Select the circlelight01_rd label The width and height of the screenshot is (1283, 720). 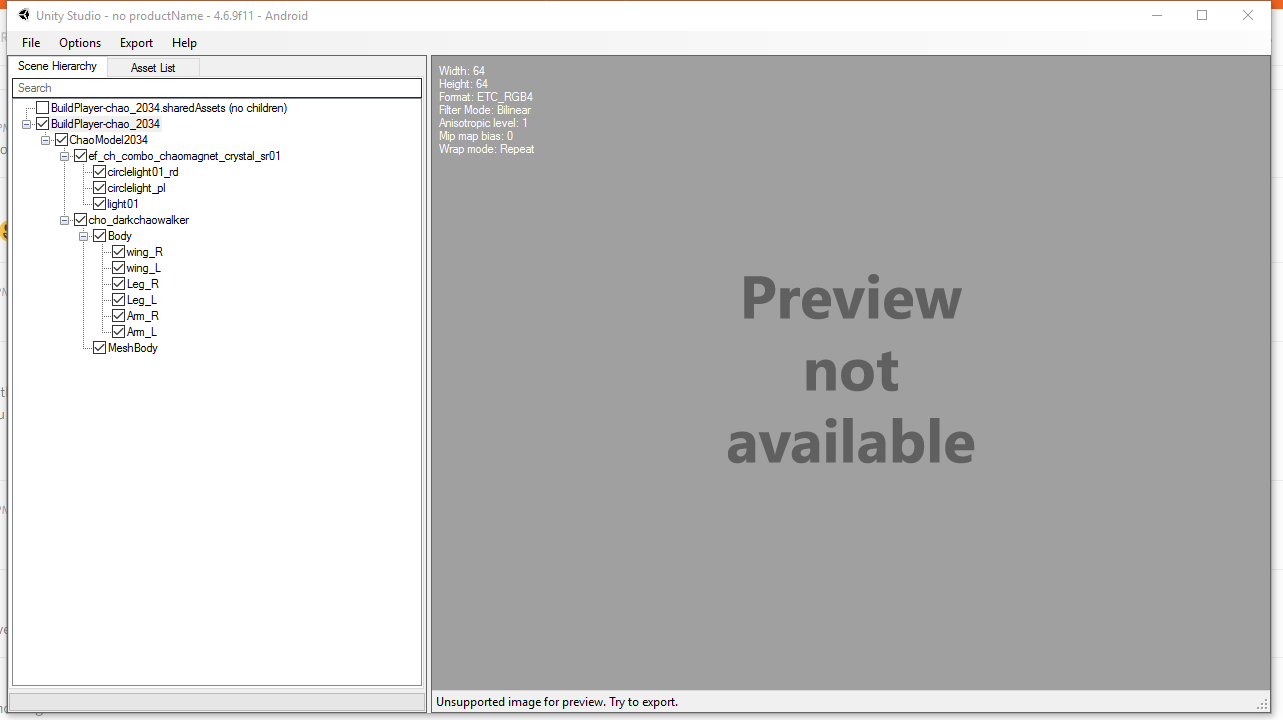tap(143, 172)
